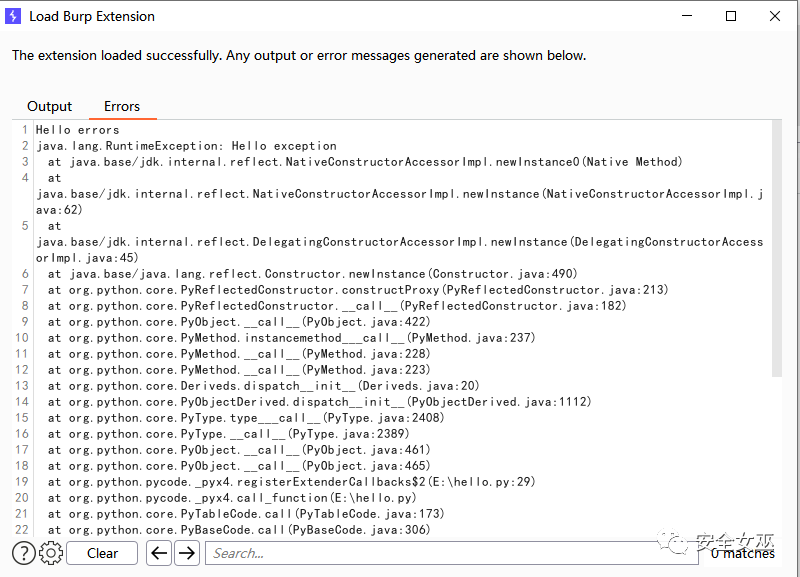Open search settings via gear icon

point(51,553)
